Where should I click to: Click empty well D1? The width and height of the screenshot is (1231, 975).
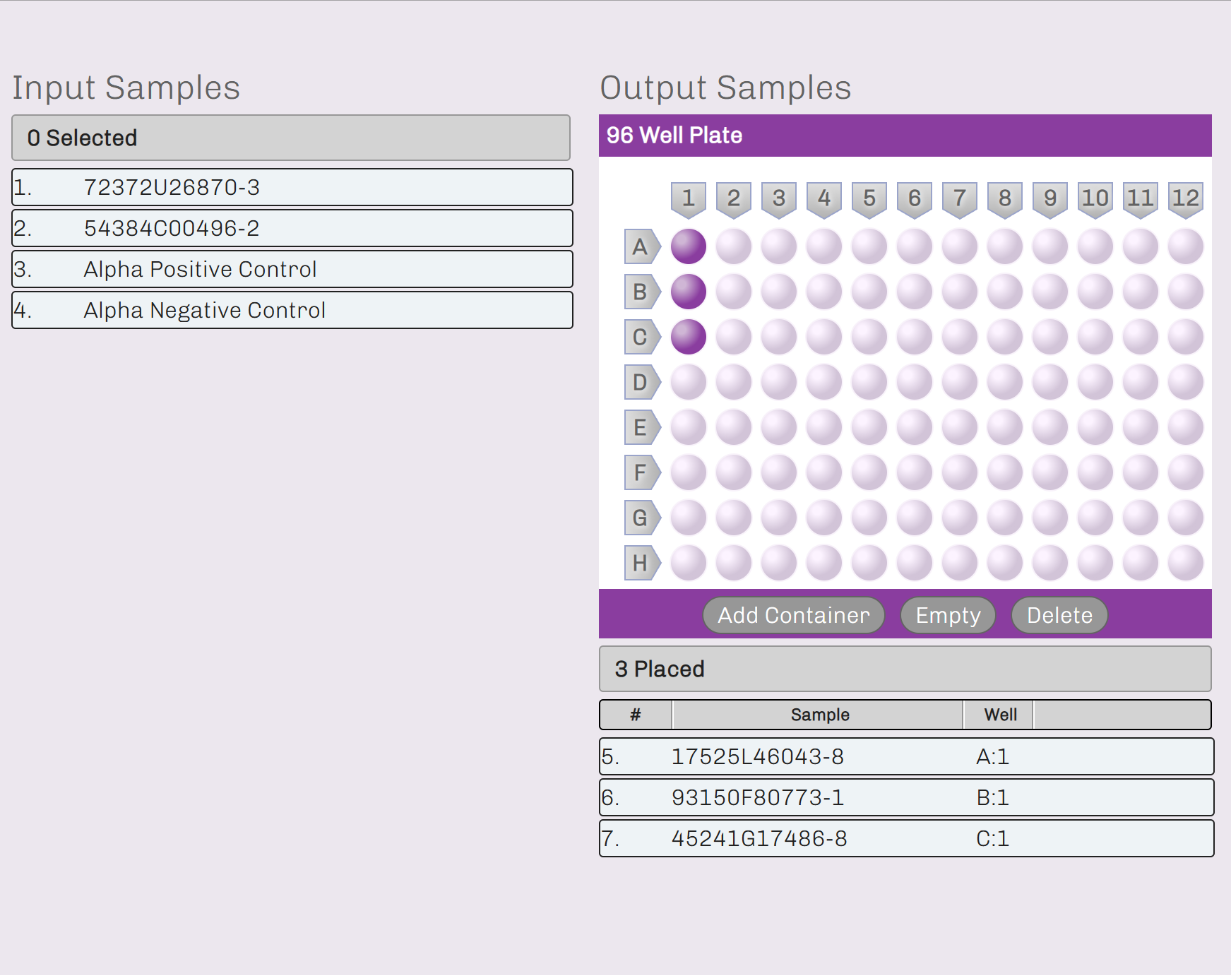[688, 382]
